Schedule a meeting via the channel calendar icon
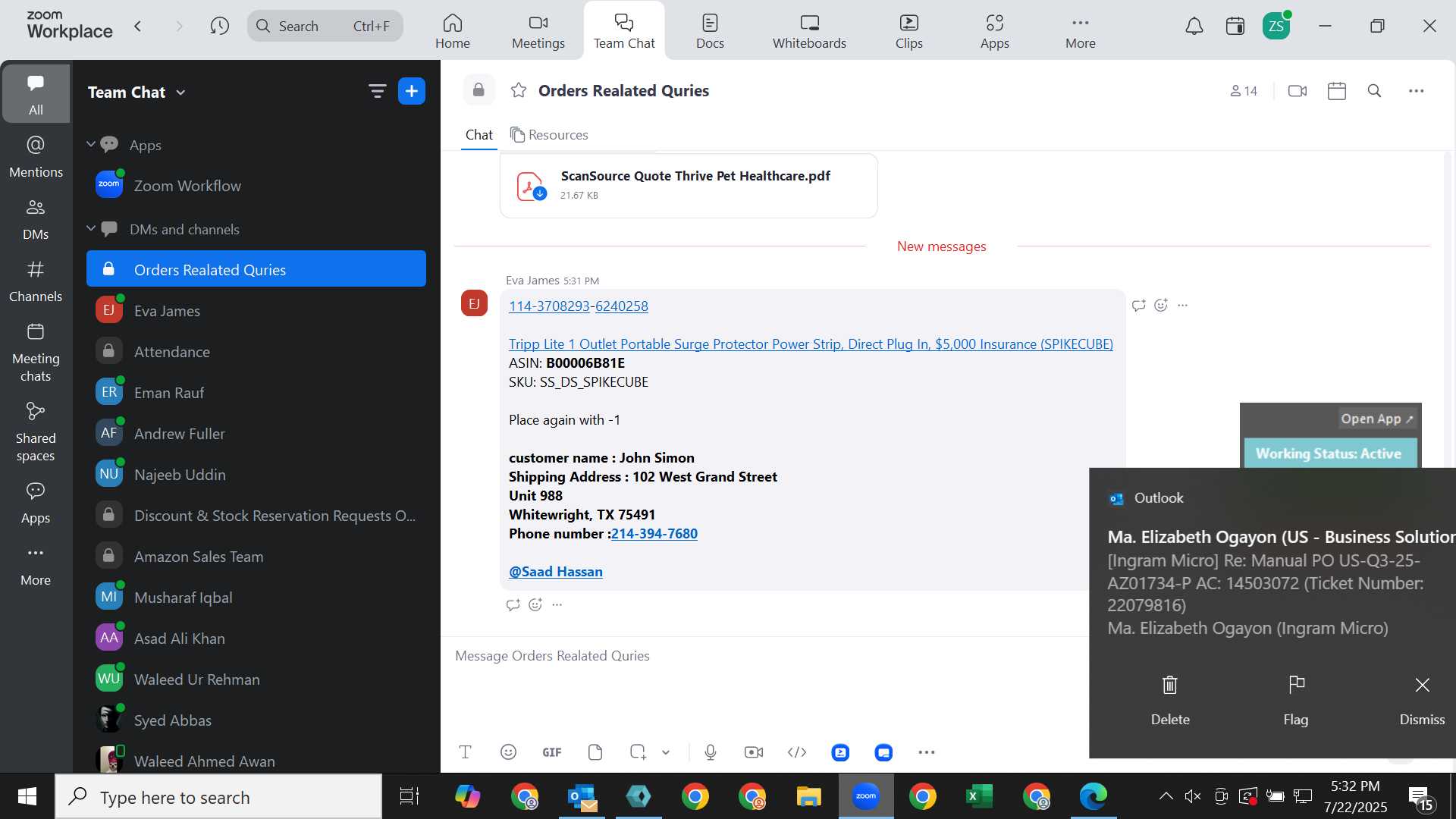This screenshot has height=819, width=1456. pos(1337,91)
